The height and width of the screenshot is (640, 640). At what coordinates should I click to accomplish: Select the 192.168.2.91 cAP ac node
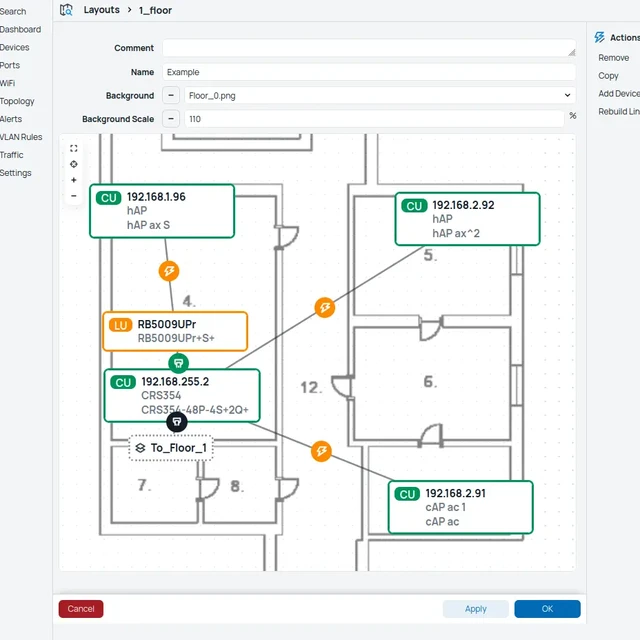(460, 507)
